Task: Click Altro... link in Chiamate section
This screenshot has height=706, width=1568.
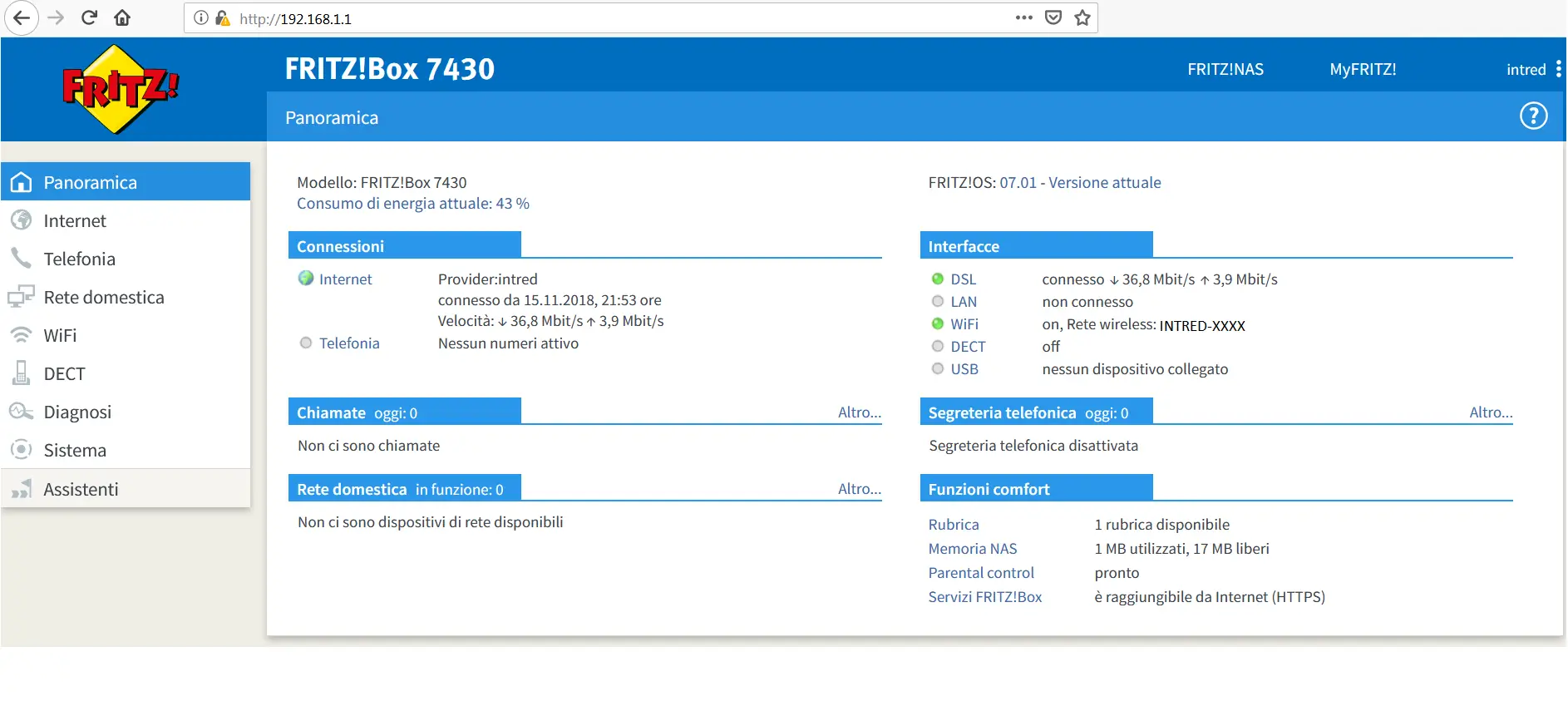Action: click(860, 412)
